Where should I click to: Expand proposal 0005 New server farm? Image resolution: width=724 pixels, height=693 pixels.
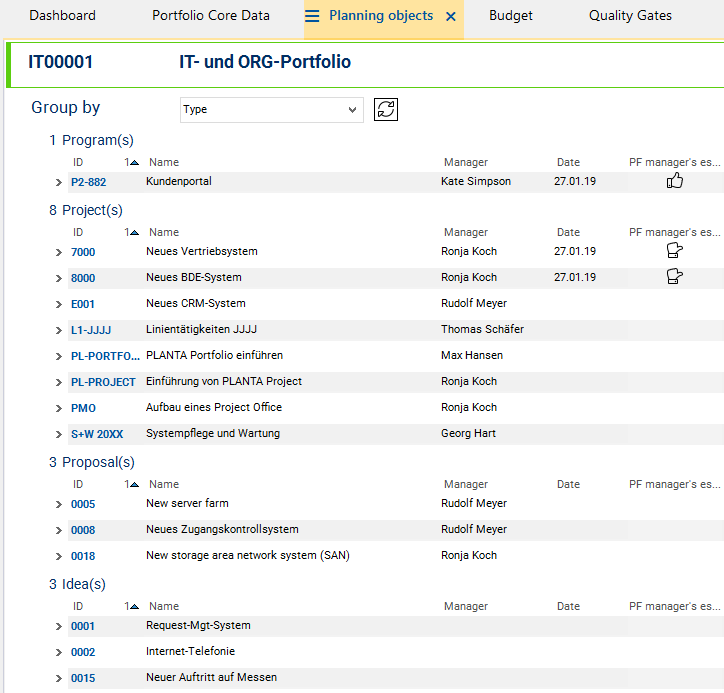click(59, 504)
